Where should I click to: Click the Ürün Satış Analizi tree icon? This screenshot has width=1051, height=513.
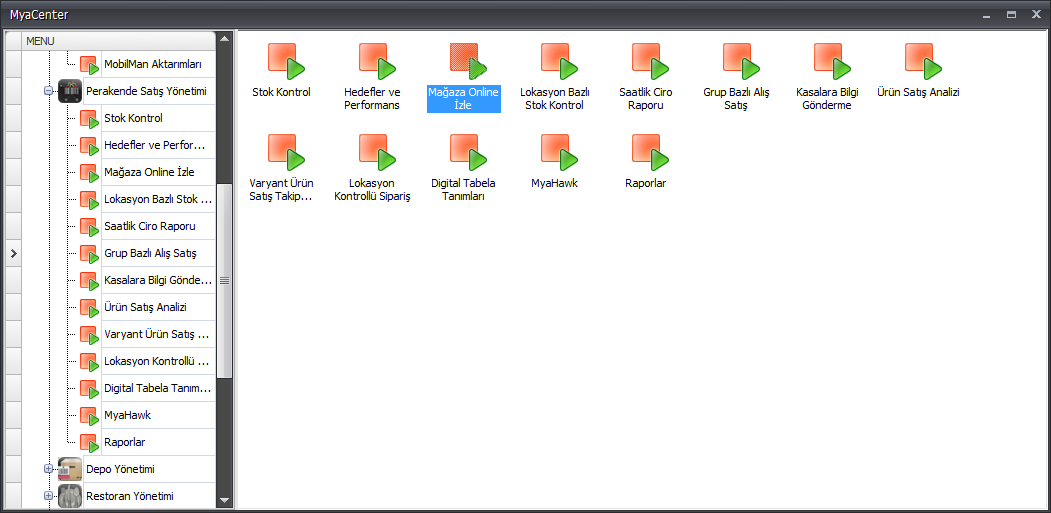click(x=90, y=308)
